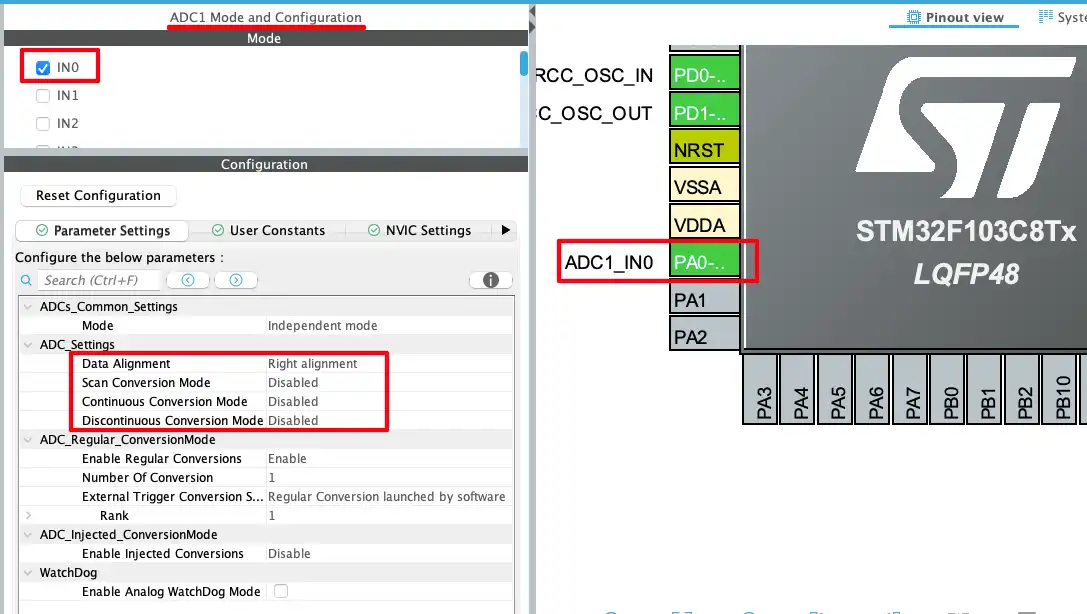
Task: Switch to NVIC Settings tab
Action: 419,230
